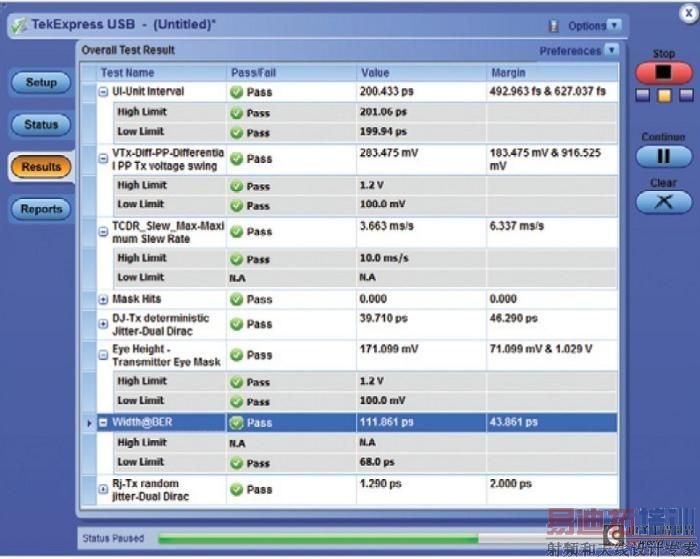Select the value 283.475 mV
Viewport: 700px width, 559px height.
click(389, 153)
